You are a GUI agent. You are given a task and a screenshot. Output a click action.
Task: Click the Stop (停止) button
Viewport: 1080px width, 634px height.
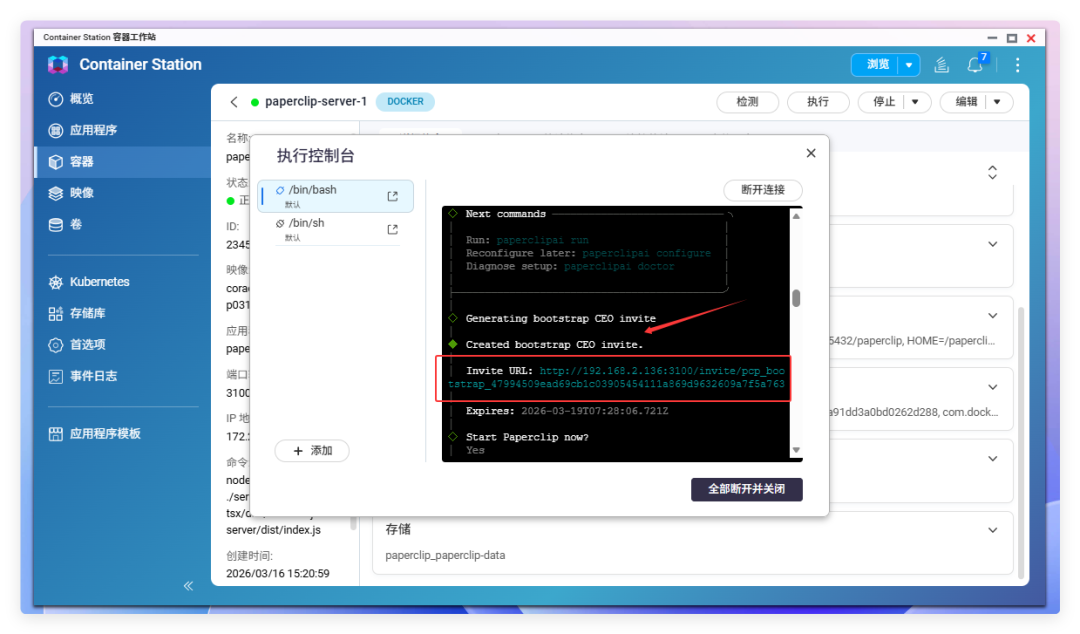(x=884, y=102)
